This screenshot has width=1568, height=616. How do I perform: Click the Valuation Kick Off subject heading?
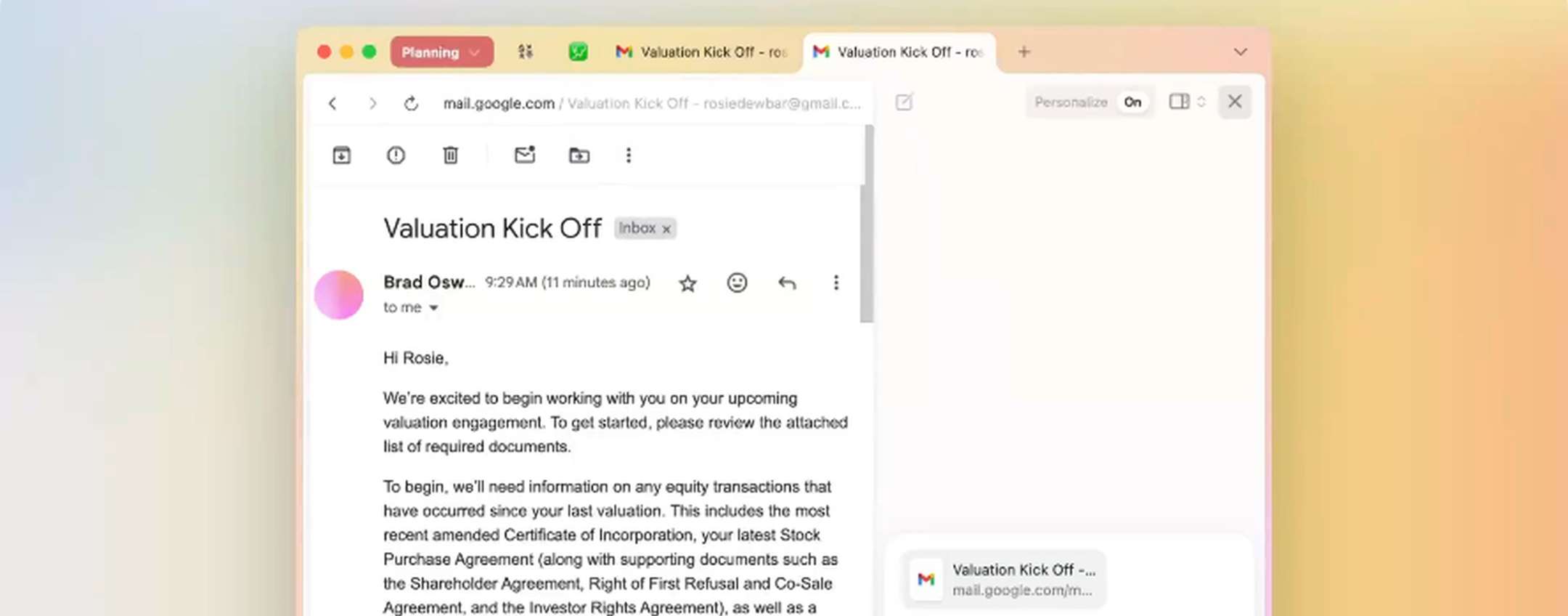(492, 229)
